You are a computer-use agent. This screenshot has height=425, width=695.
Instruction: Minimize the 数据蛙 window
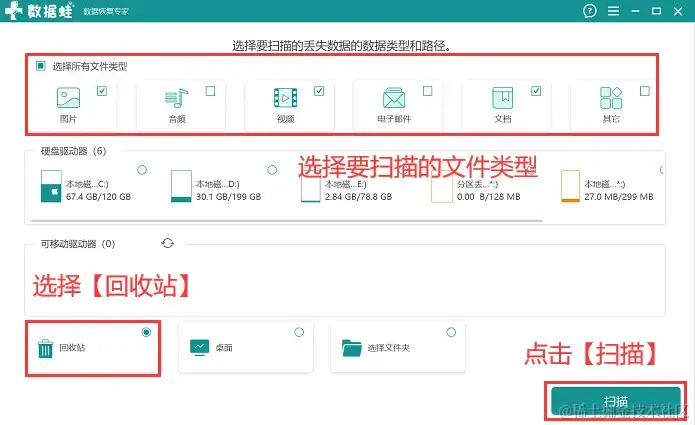(636, 11)
